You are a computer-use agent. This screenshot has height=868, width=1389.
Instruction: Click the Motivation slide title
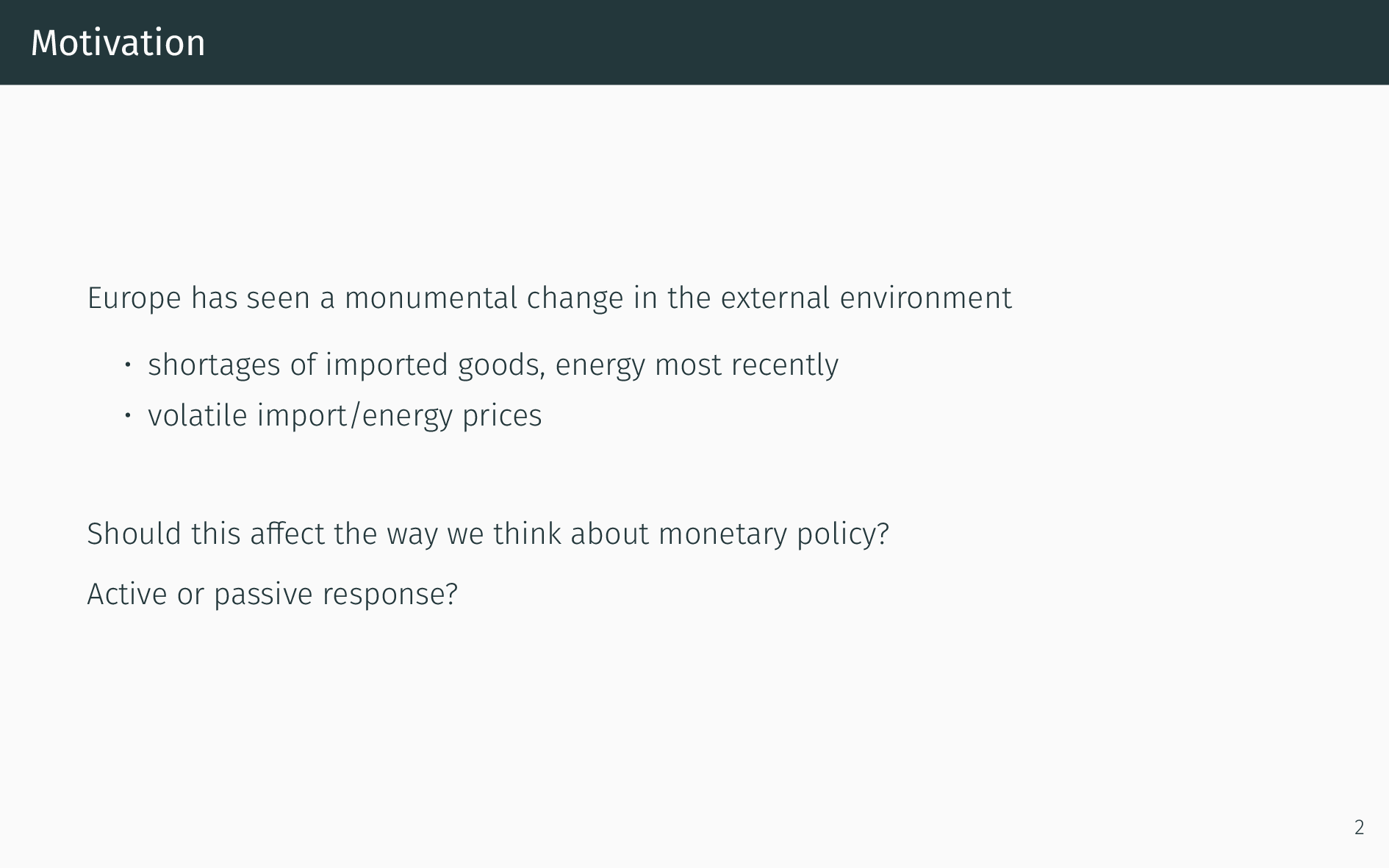pos(118,43)
